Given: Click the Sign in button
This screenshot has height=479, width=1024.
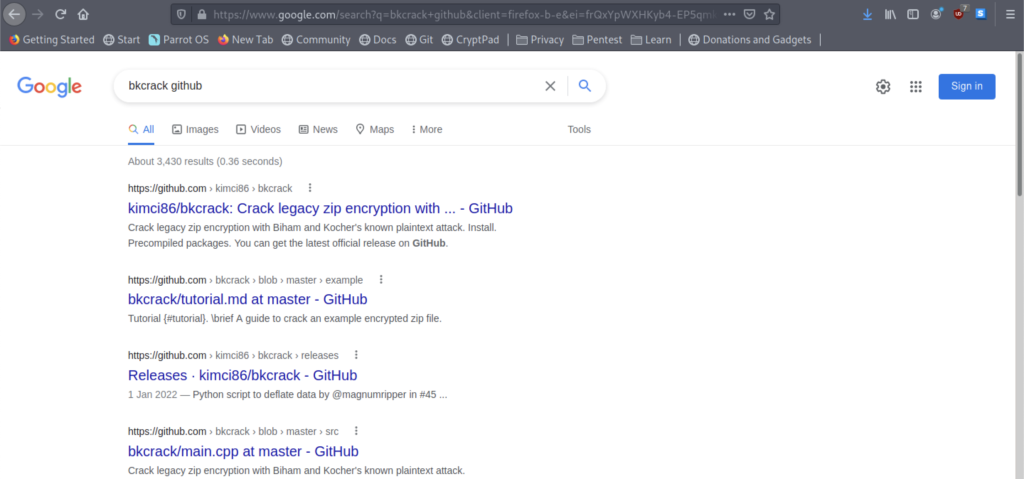Looking at the screenshot, I should click(x=967, y=86).
